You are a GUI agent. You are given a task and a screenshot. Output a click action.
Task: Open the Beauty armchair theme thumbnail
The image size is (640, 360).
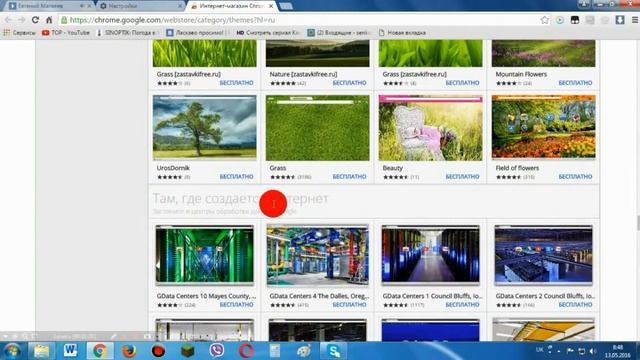click(x=430, y=128)
